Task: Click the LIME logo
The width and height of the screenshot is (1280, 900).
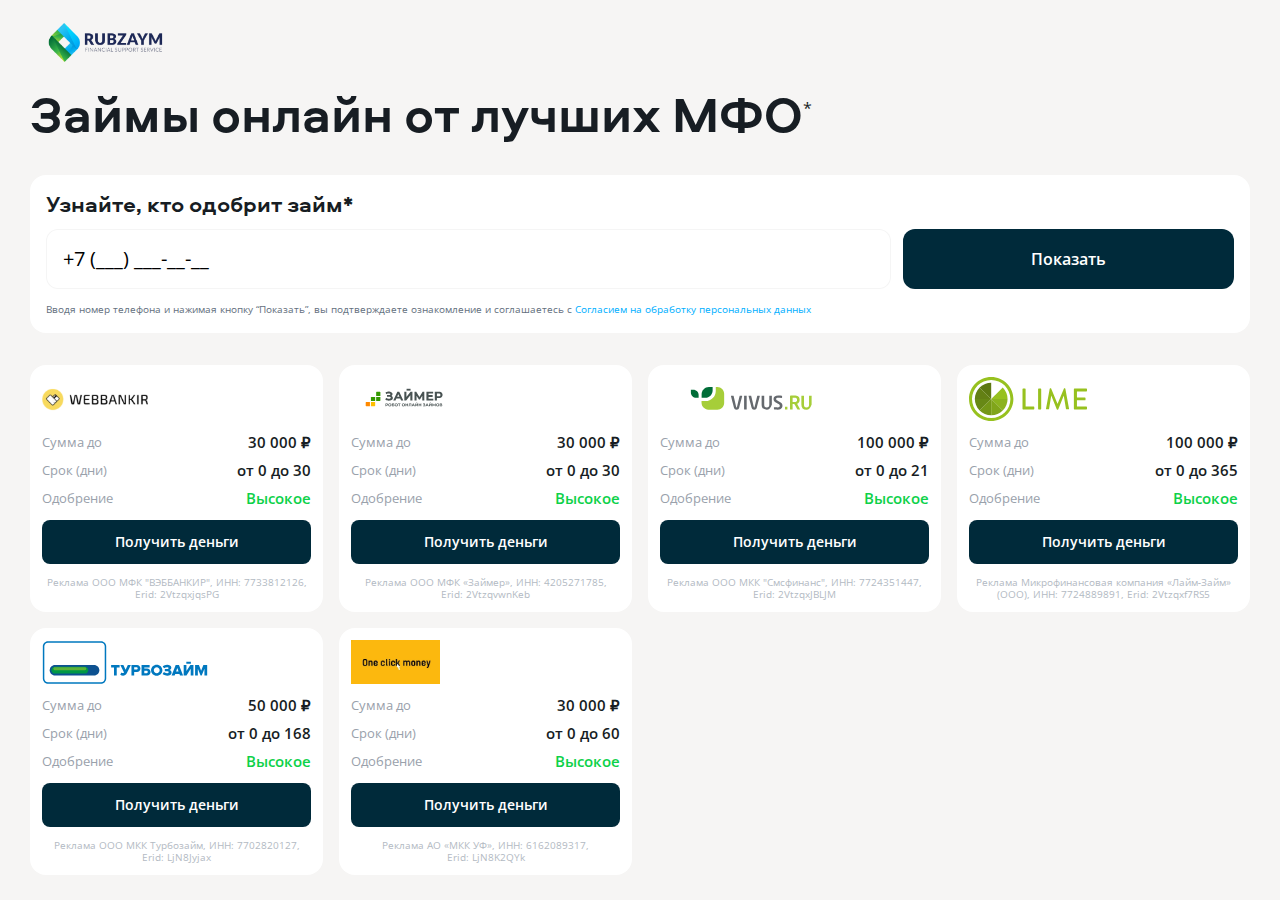Action: click(1028, 399)
